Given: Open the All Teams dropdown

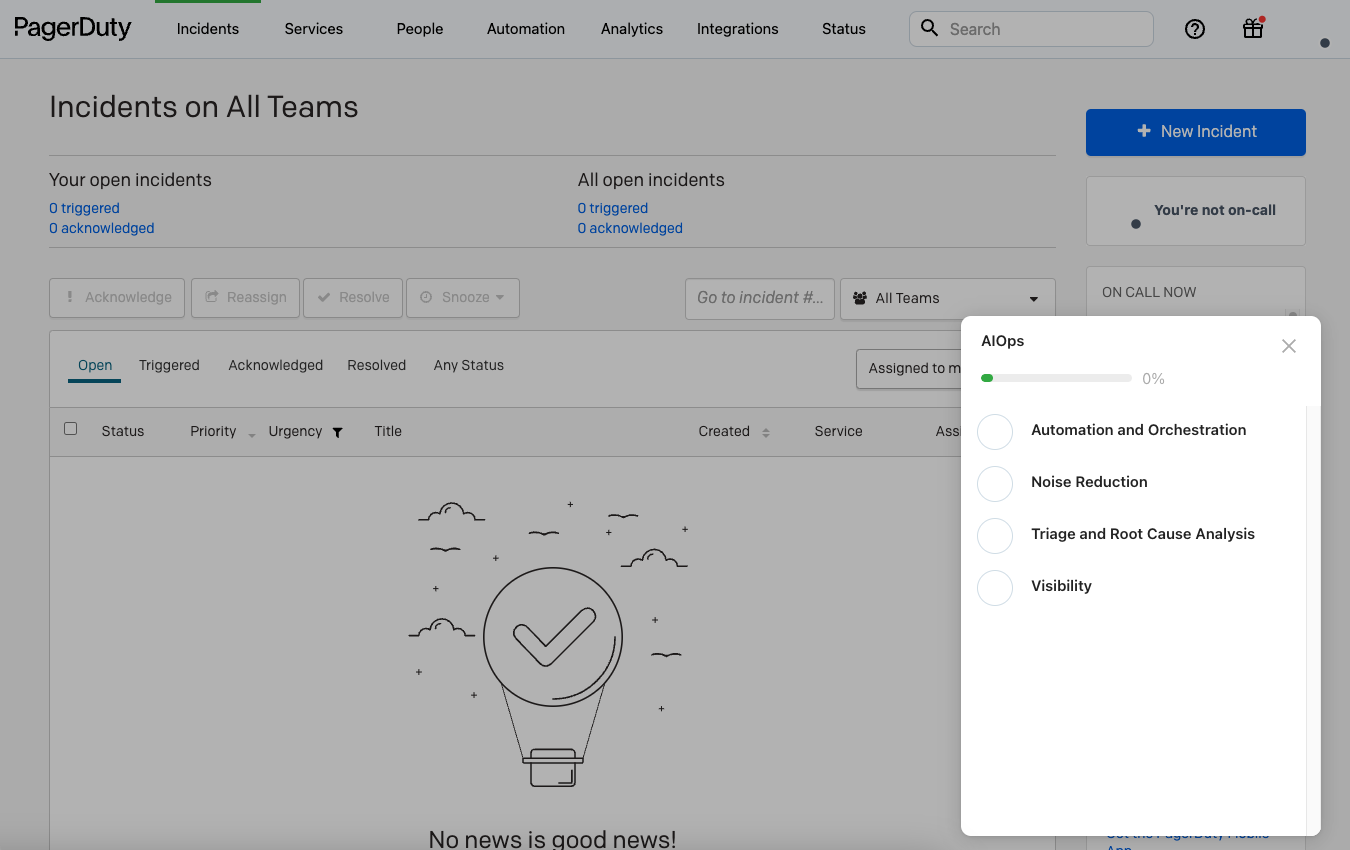Looking at the screenshot, I should [946, 297].
